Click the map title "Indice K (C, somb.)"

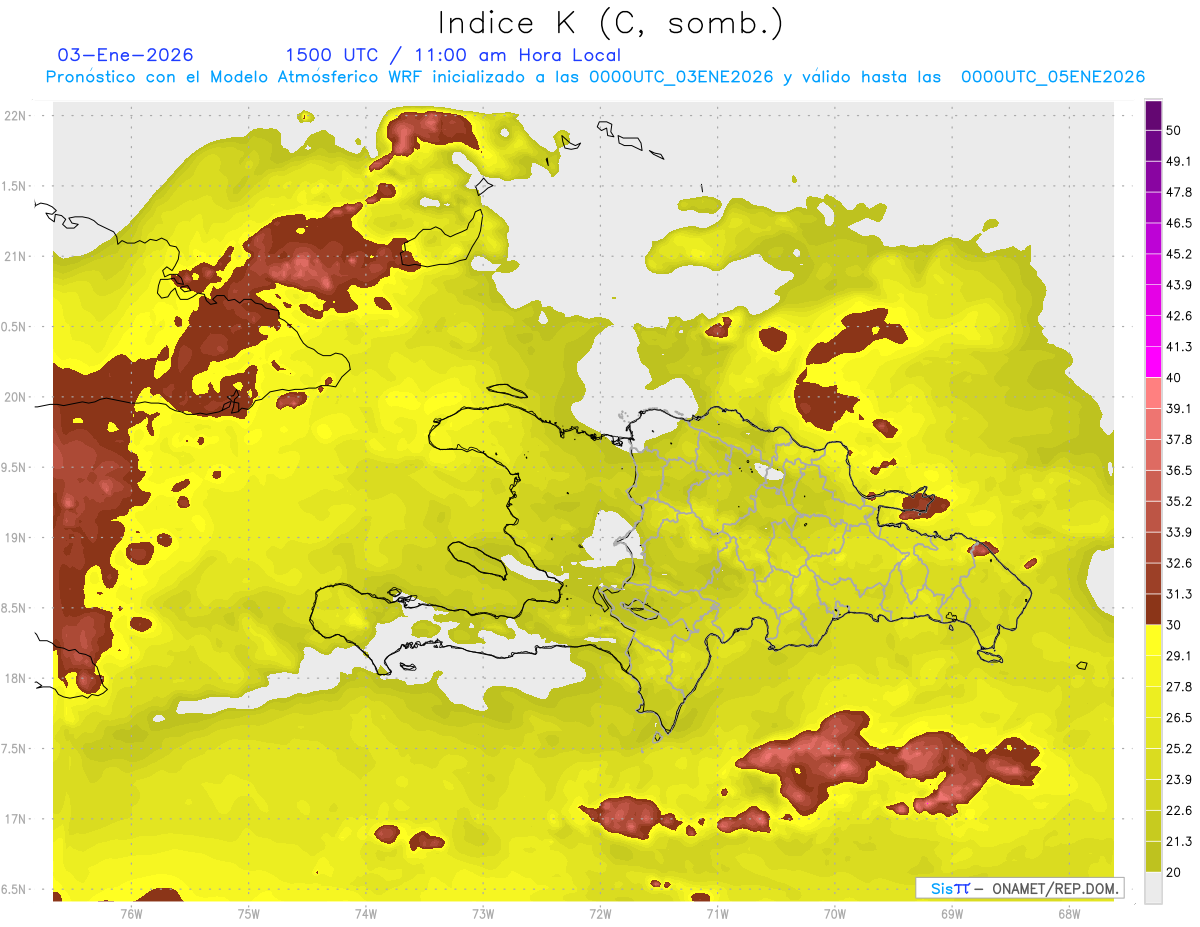coord(611,22)
